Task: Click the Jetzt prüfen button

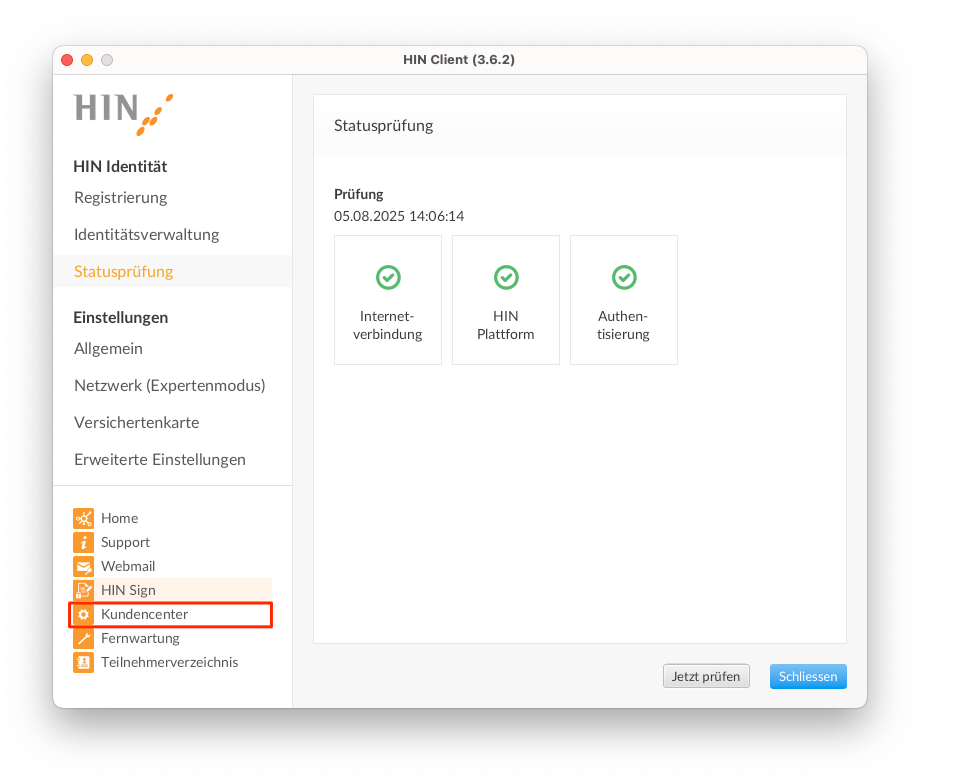Action: (706, 676)
